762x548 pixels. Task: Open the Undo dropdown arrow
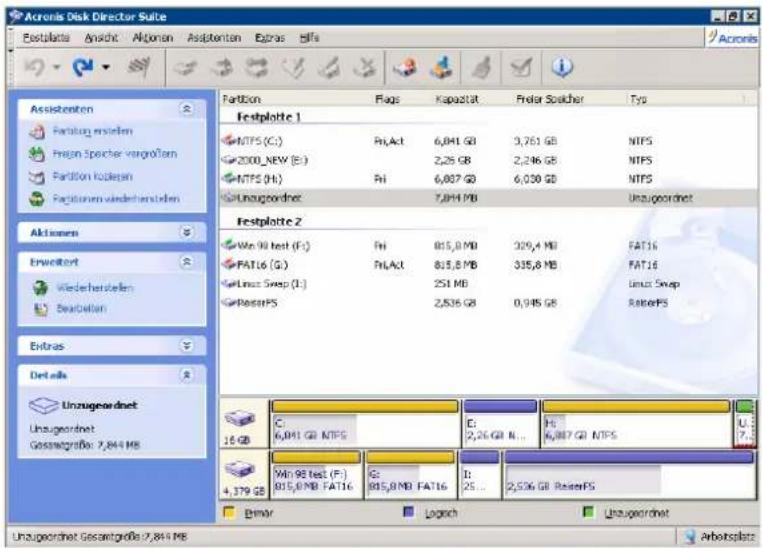pos(57,67)
